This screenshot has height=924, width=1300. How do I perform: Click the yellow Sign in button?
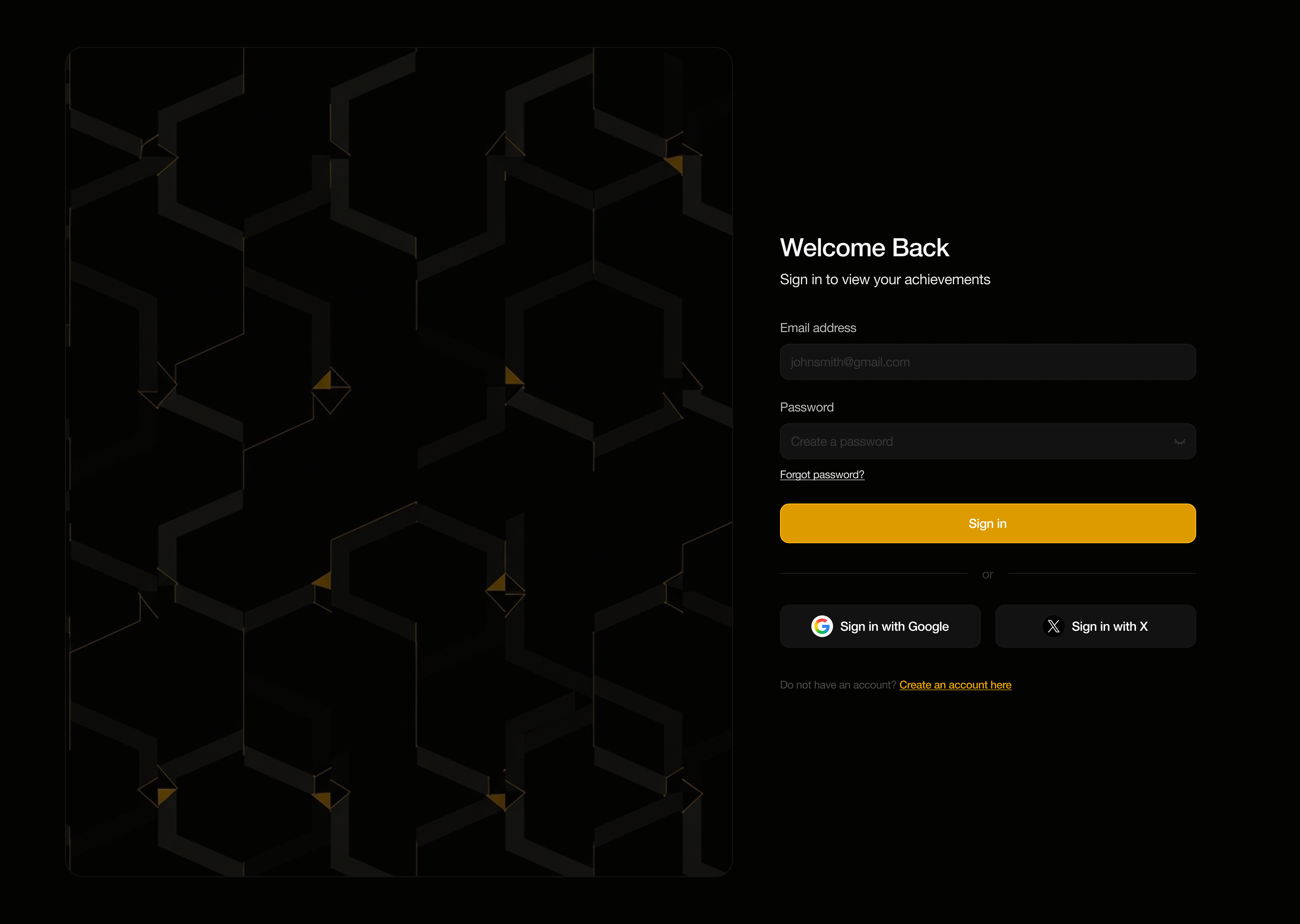point(987,523)
